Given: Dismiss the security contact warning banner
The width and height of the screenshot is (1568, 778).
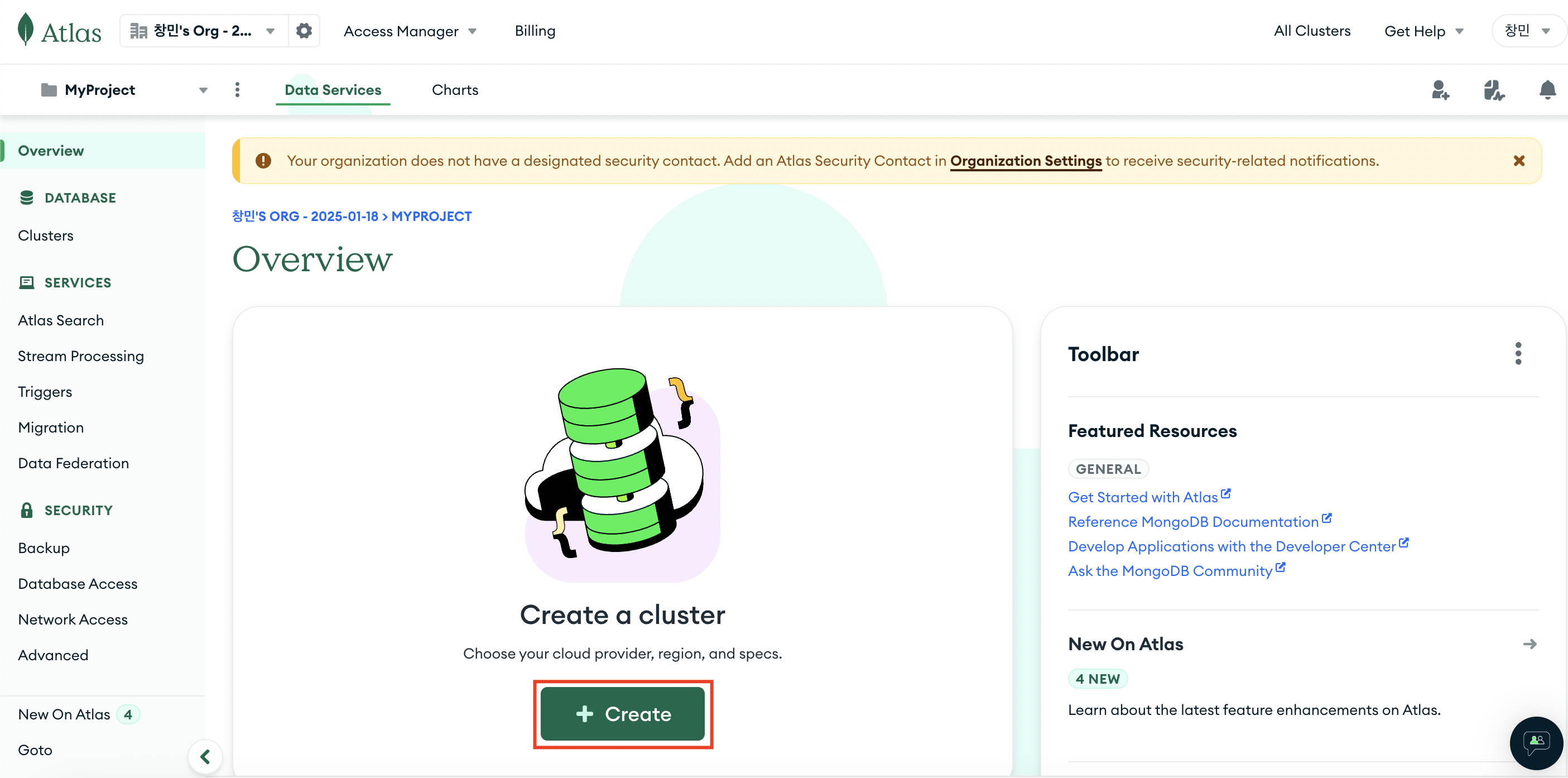Looking at the screenshot, I should click(1519, 161).
